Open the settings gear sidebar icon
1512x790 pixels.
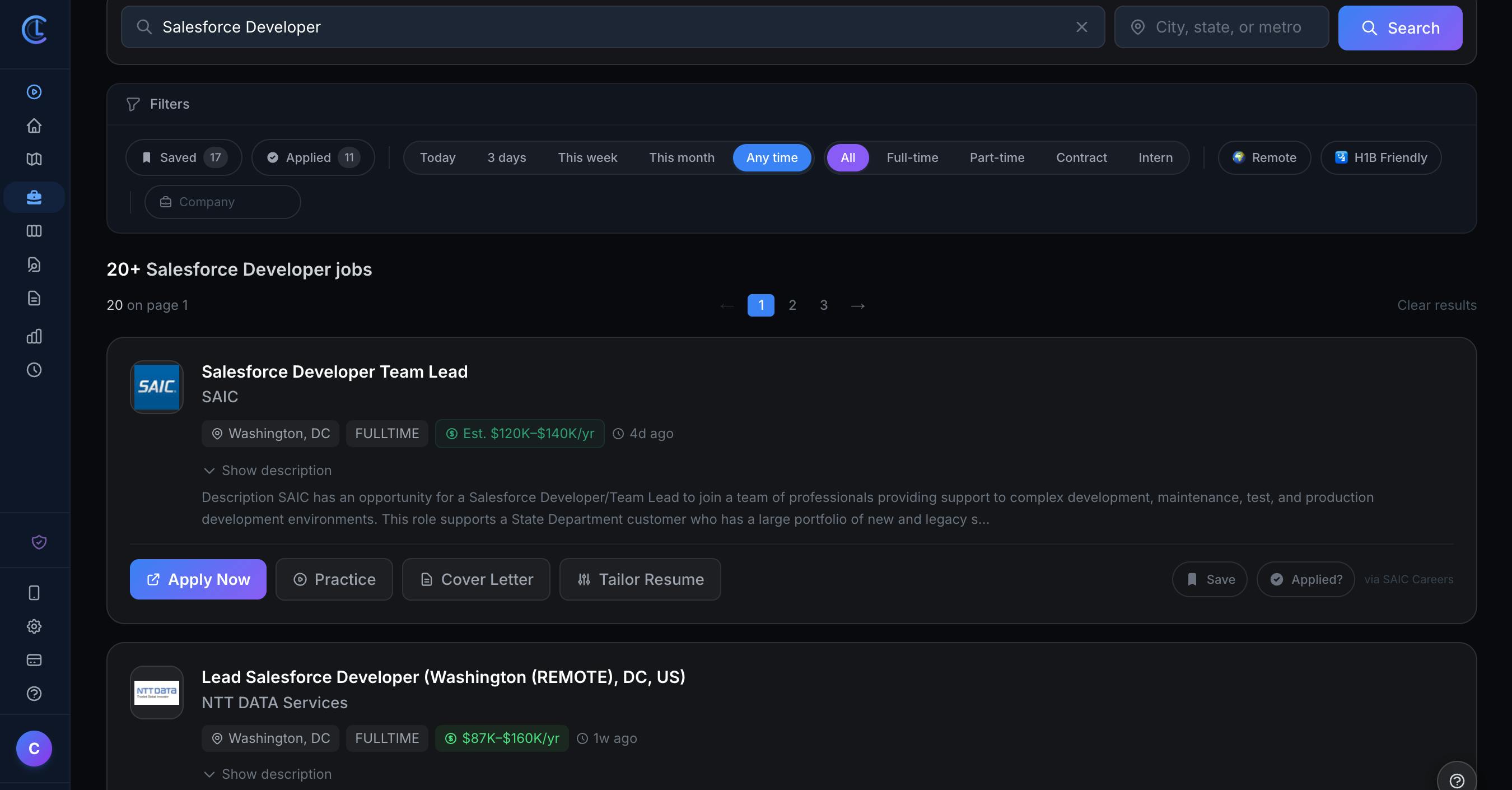point(34,626)
